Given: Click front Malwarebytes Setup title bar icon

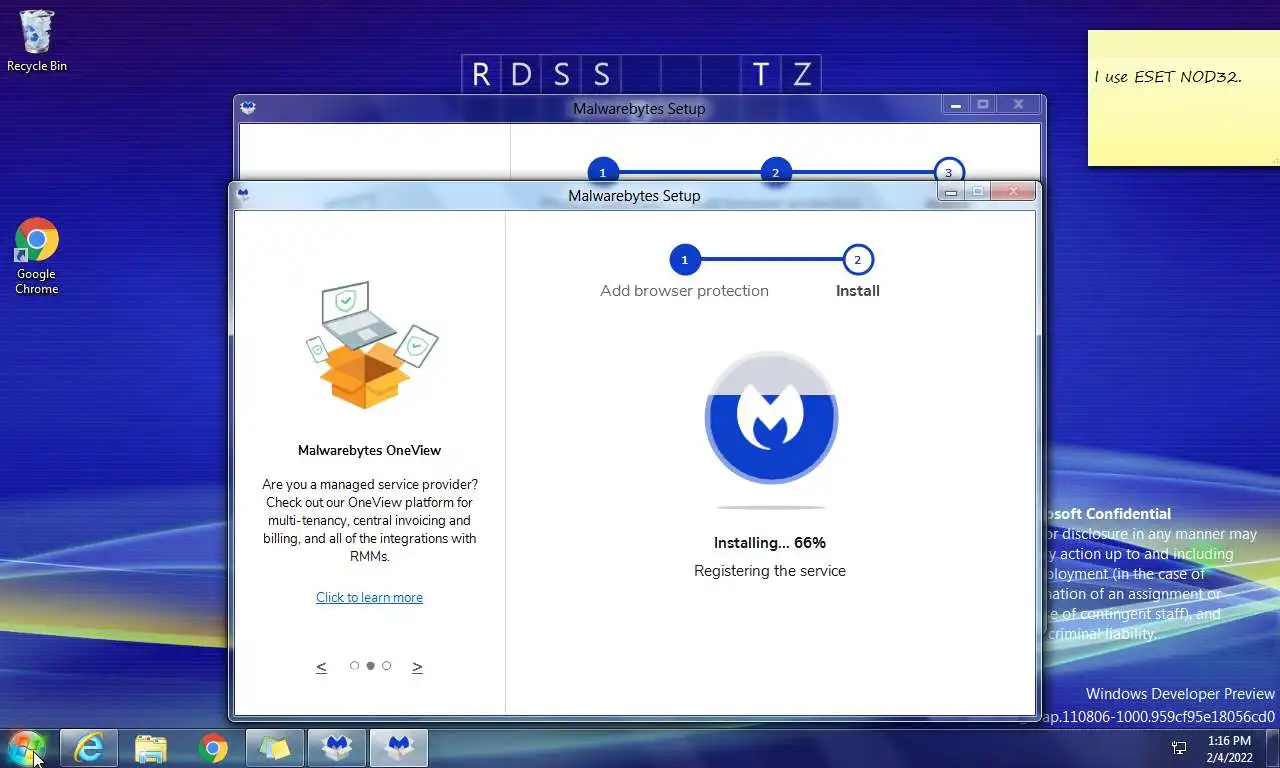Looking at the screenshot, I should pyautogui.click(x=243, y=195).
